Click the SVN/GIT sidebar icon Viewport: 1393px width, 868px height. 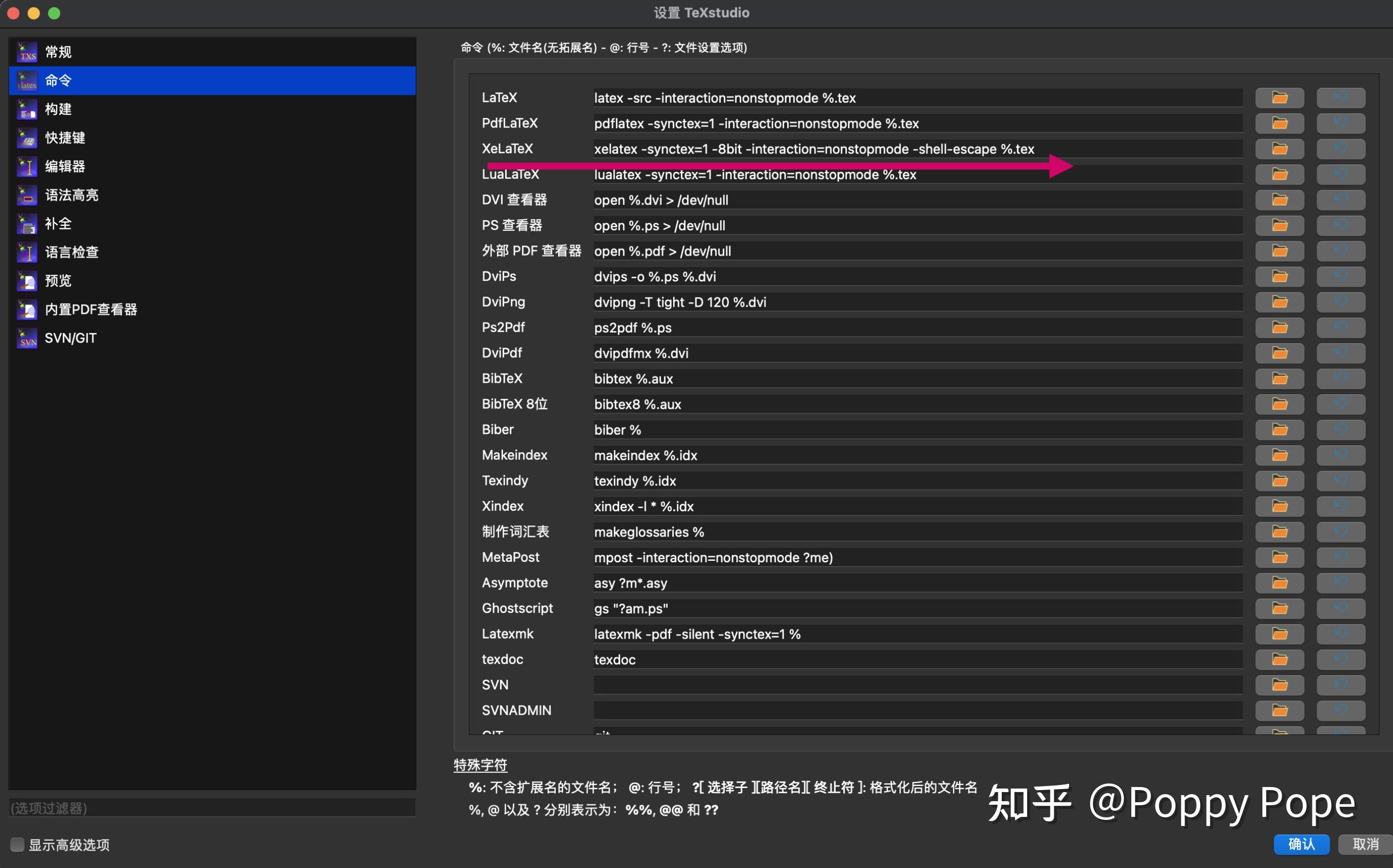(x=27, y=338)
